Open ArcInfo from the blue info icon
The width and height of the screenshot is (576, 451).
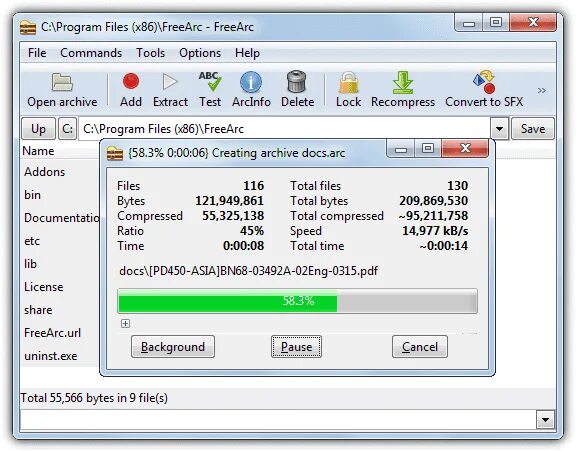coord(251,82)
